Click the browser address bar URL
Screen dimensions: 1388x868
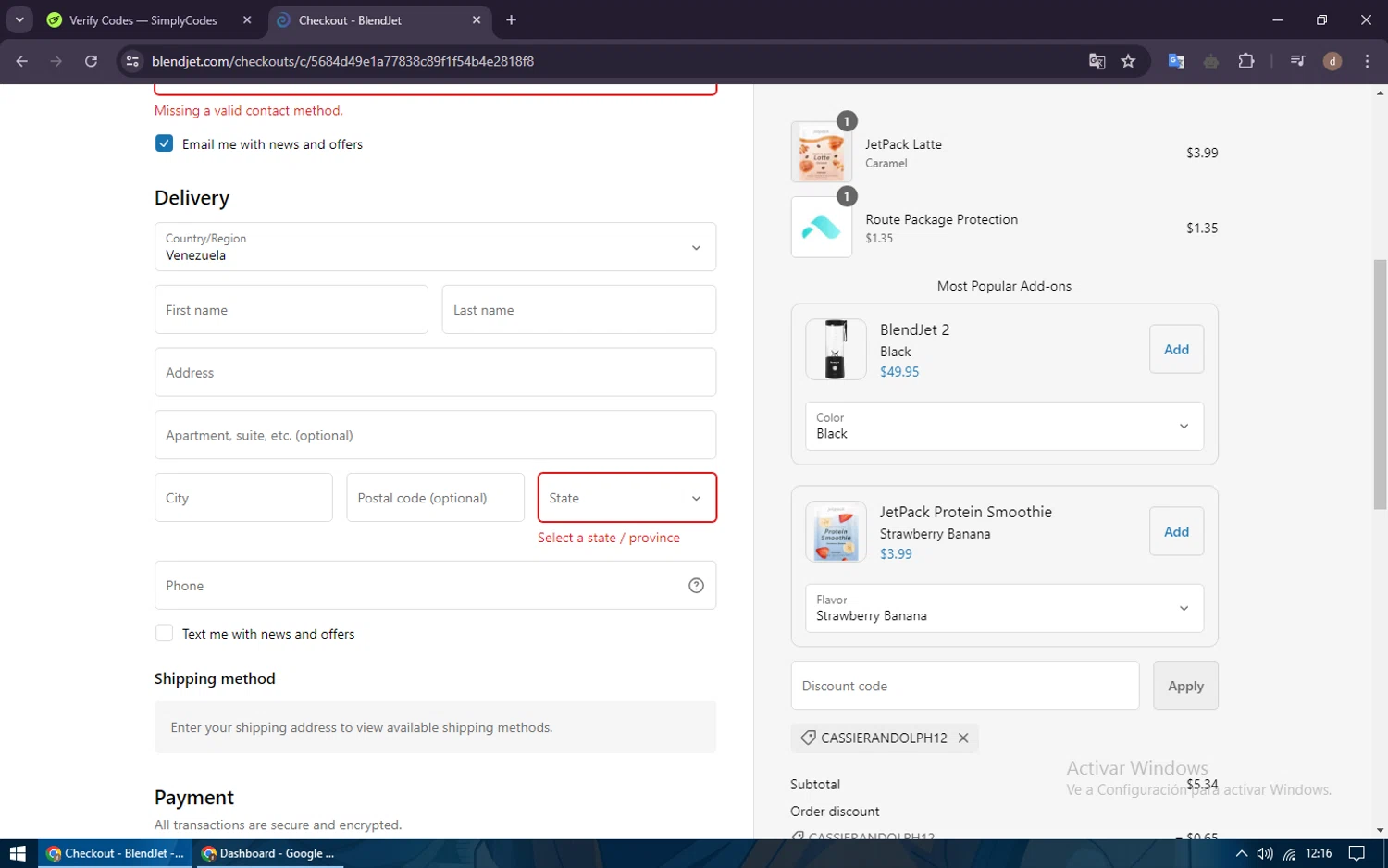click(342, 61)
